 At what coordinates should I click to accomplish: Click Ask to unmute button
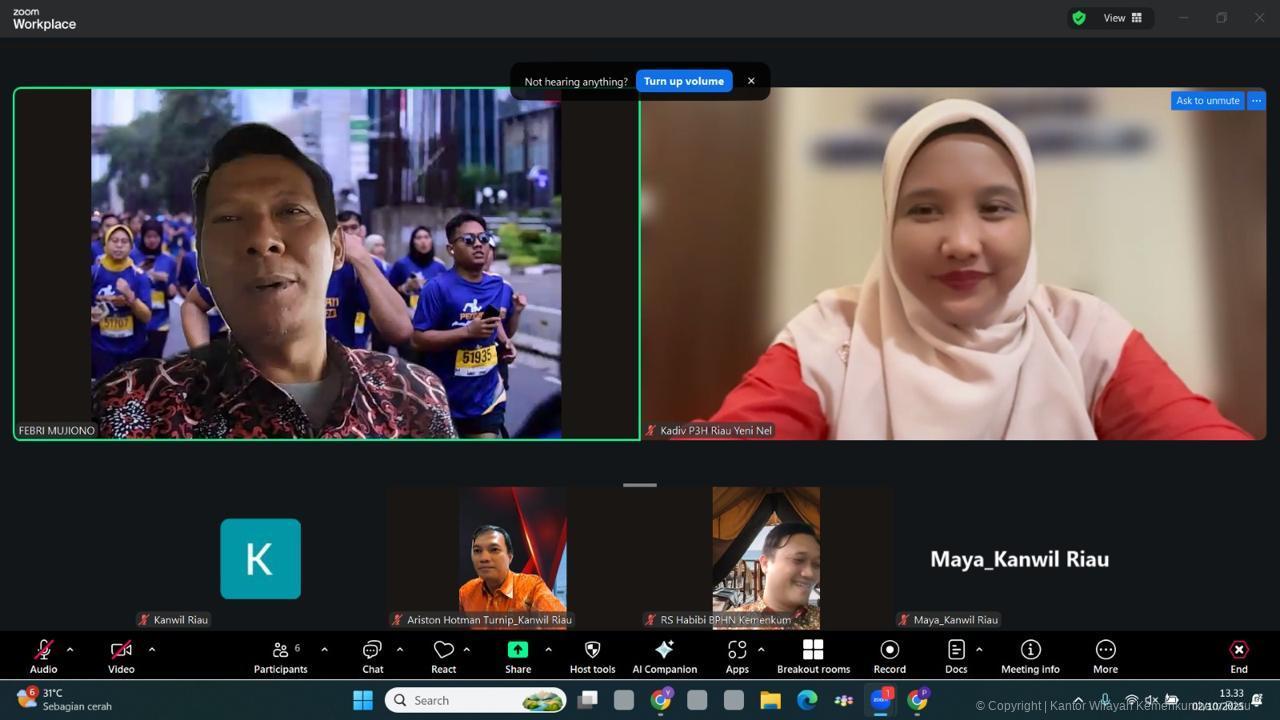coord(1207,101)
